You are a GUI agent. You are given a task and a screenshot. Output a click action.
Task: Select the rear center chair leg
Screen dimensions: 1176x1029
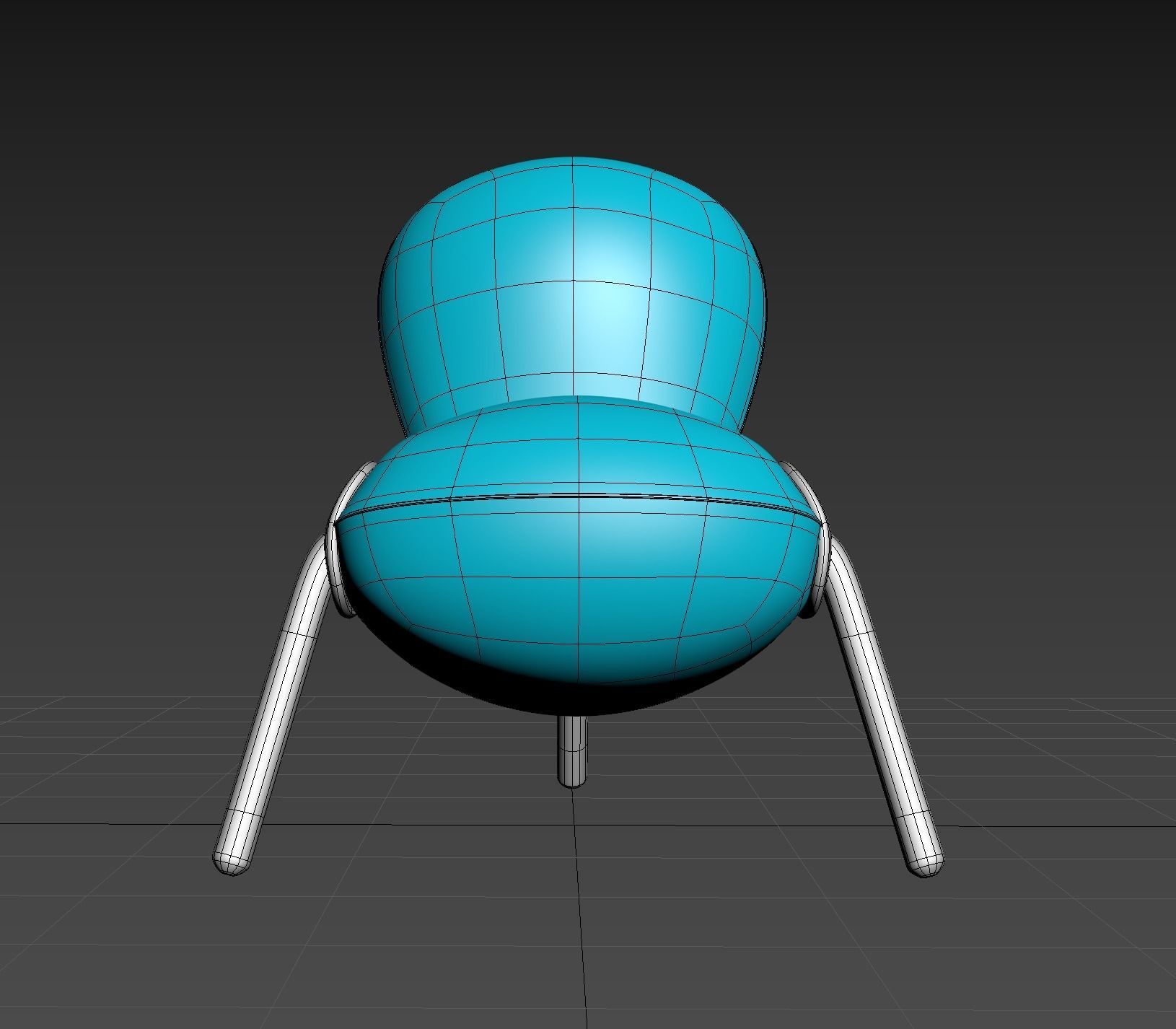574,750
